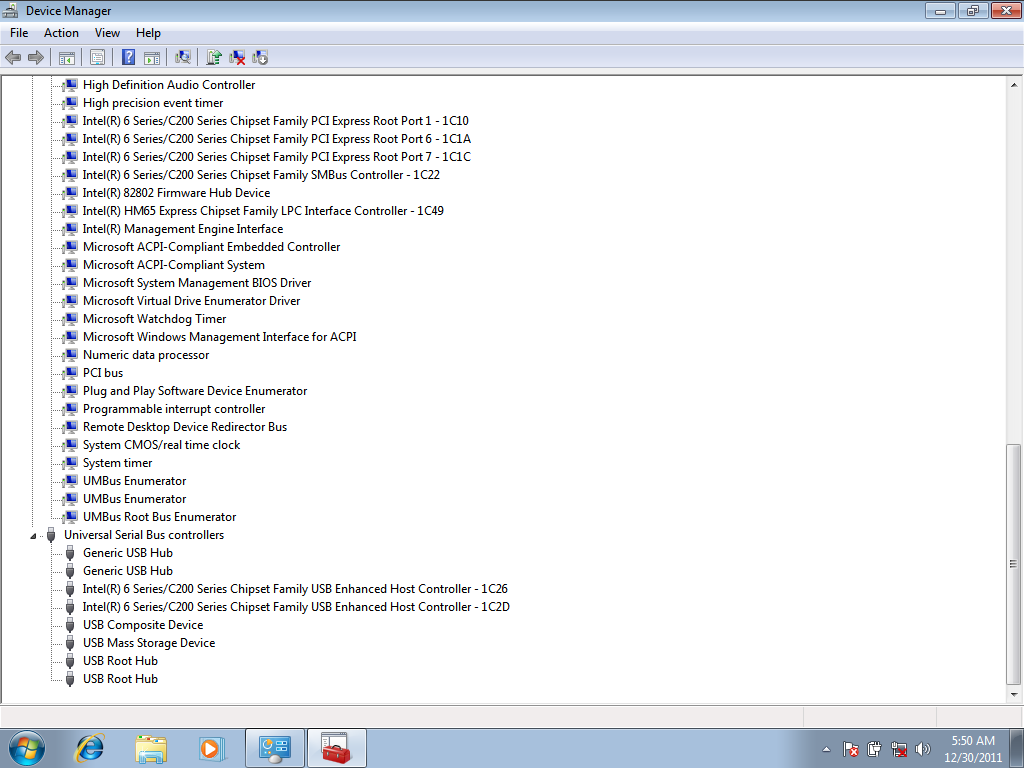This screenshot has width=1024, height=768.
Task: Collapse the Universal Serial Bus controllers node
Action: 33,536
